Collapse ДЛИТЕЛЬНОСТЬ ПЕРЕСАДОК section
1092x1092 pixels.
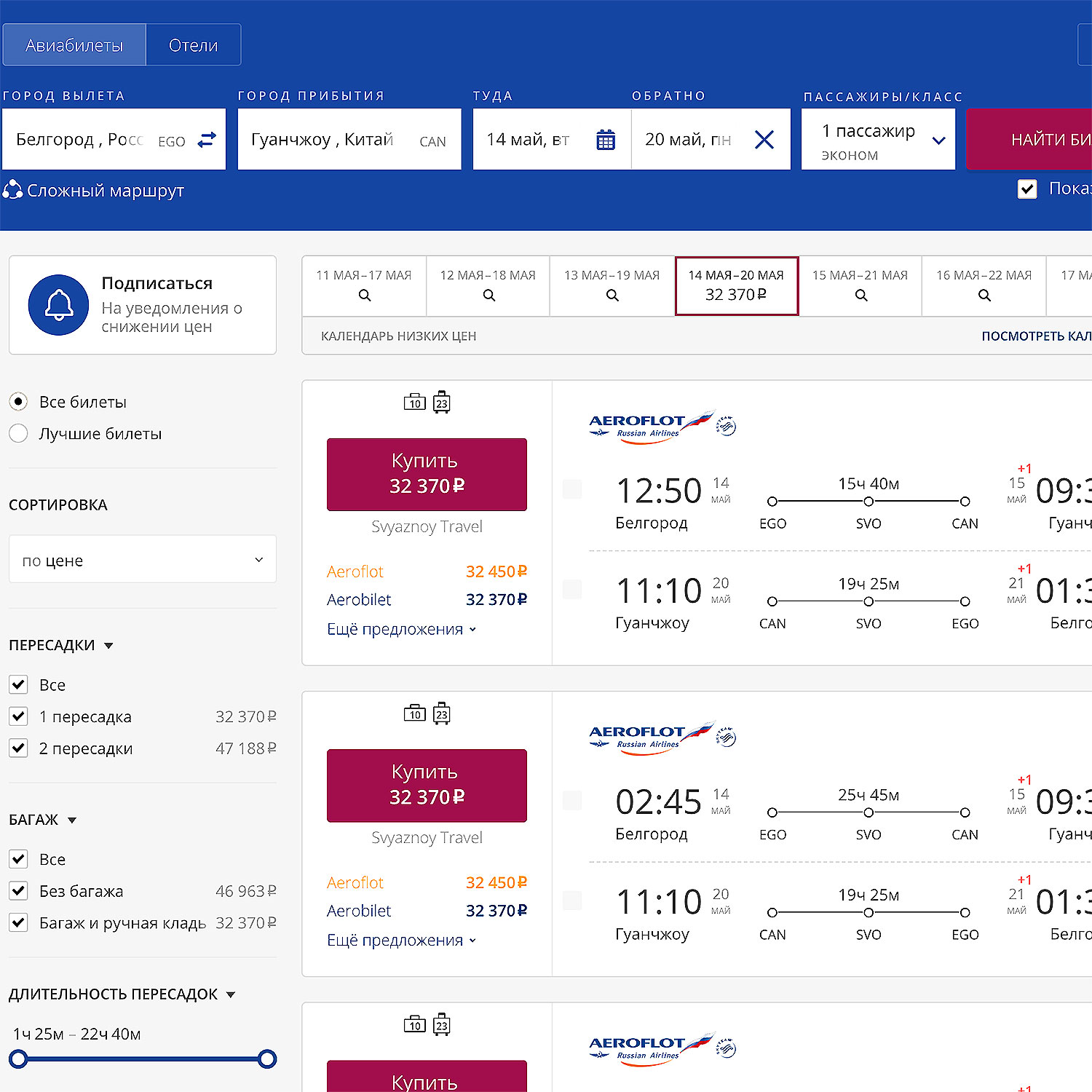(231, 994)
